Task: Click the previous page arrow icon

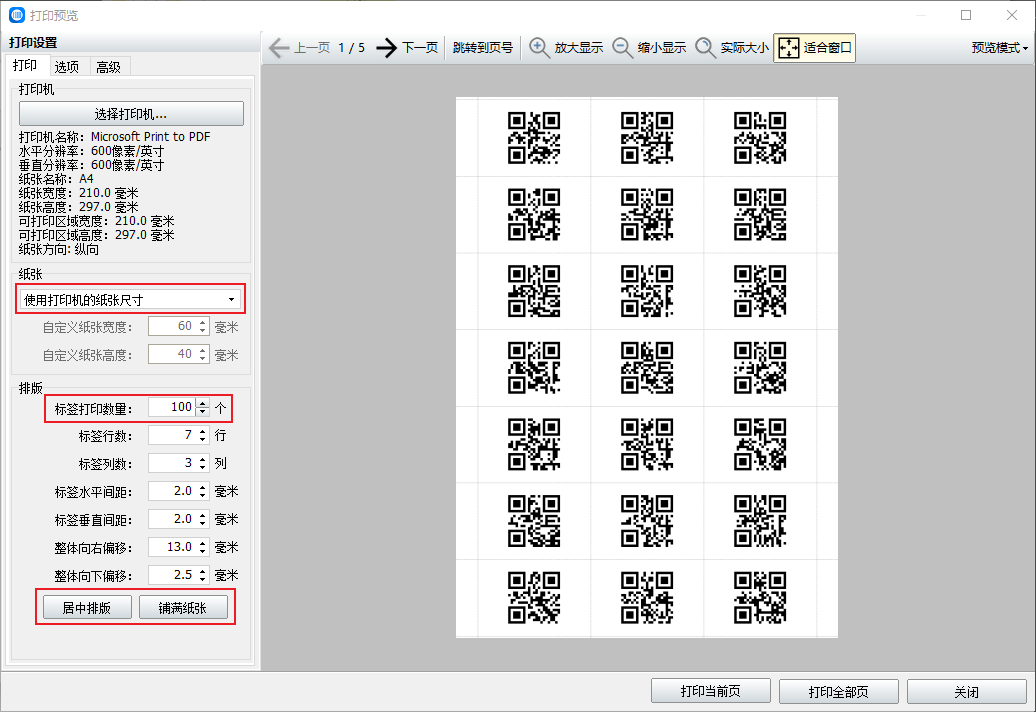Action: click(x=279, y=48)
